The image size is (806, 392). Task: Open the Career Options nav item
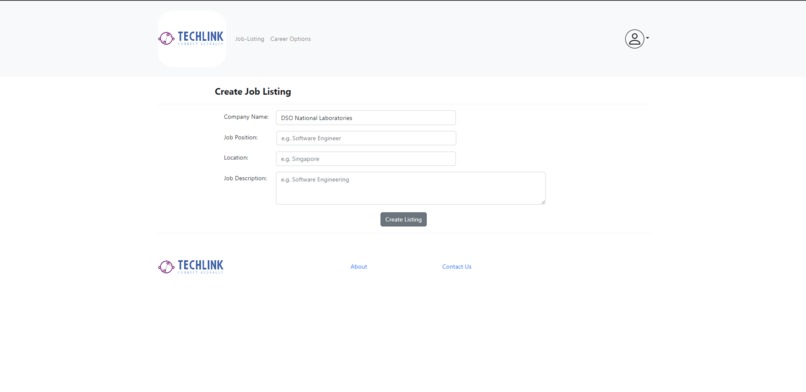(x=290, y=39)
